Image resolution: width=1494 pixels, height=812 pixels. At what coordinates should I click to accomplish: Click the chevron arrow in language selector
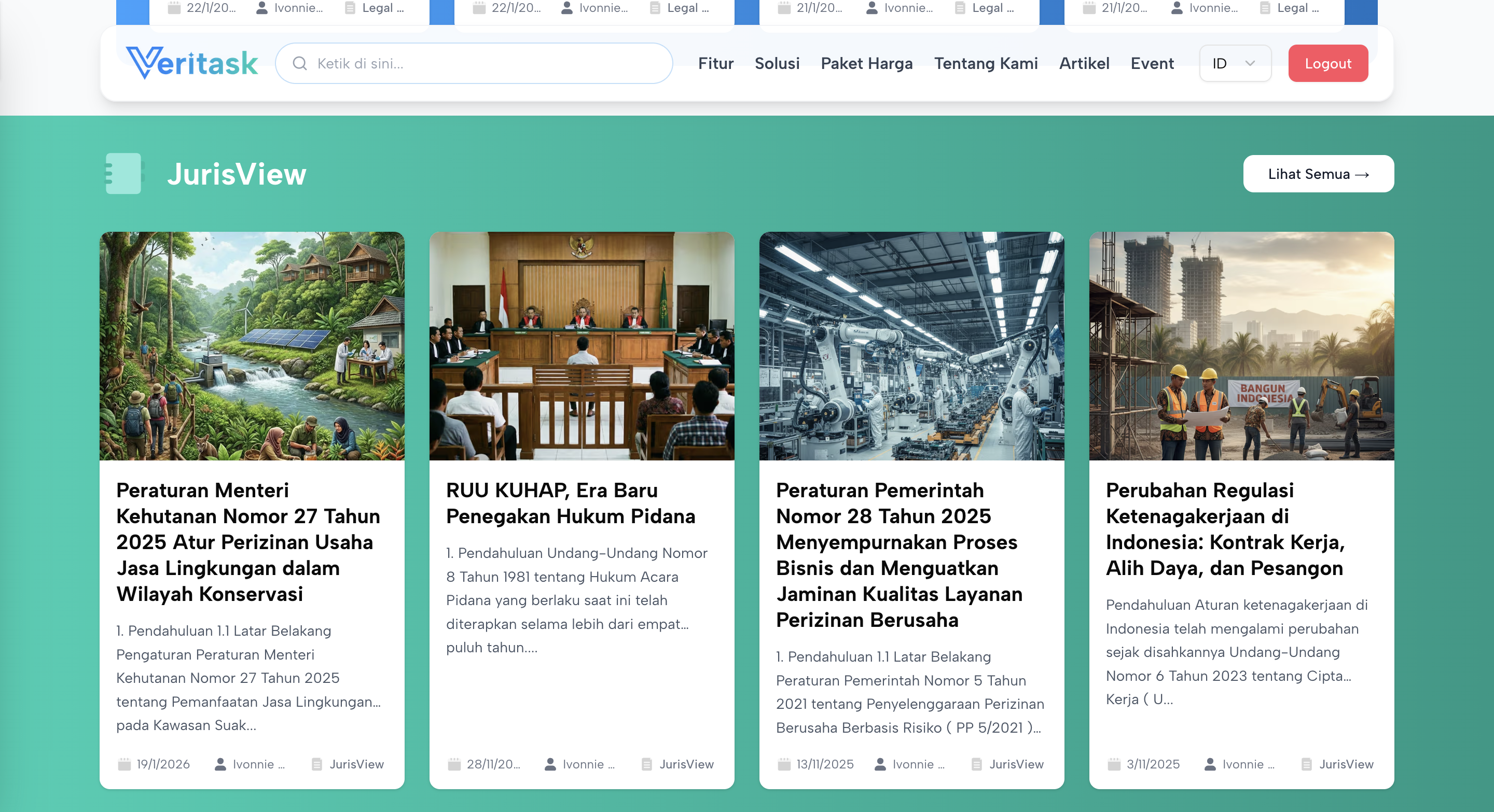(1250, 63)
